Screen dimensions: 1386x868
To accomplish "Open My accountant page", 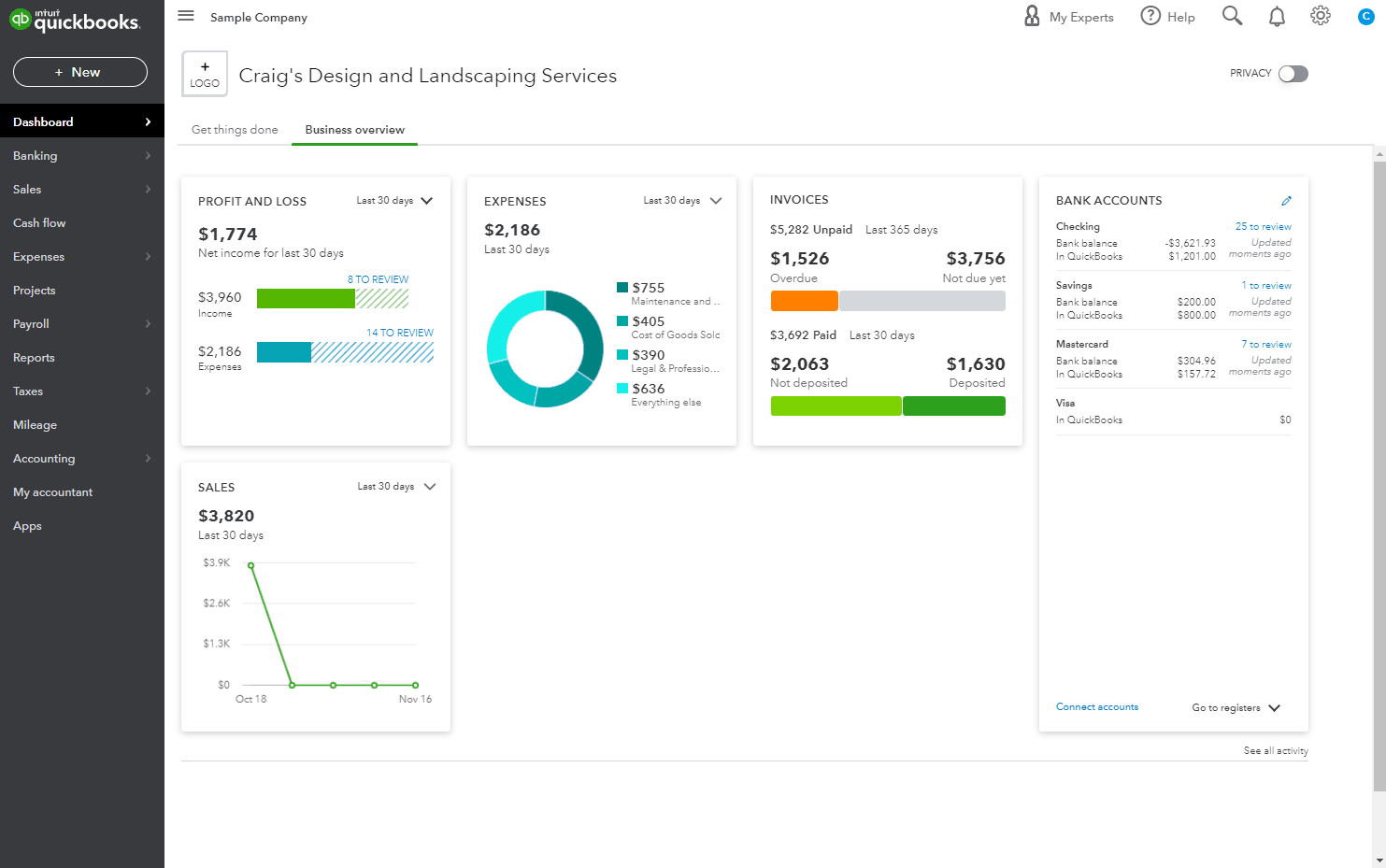I will pyautogui.click(x=82, y=492).
